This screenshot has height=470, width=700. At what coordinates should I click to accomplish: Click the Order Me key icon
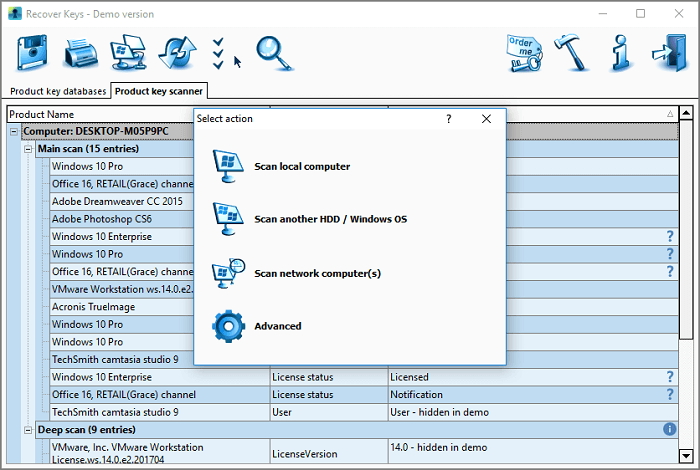pos(525,52)
